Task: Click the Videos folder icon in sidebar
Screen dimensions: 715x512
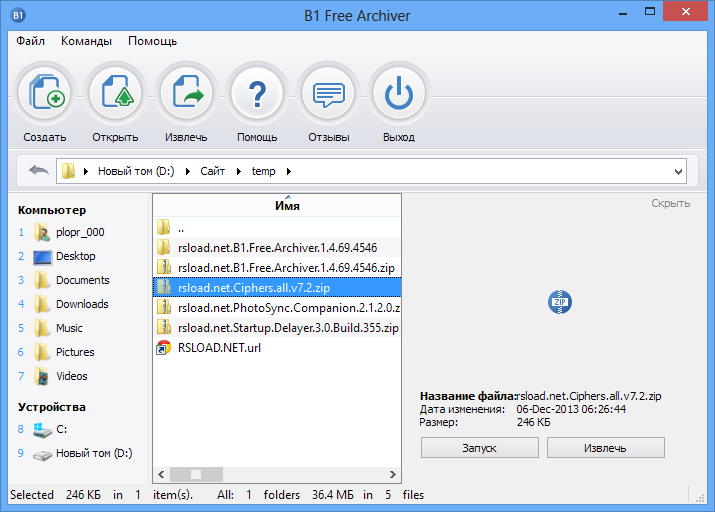Action: tap(42, 376)
